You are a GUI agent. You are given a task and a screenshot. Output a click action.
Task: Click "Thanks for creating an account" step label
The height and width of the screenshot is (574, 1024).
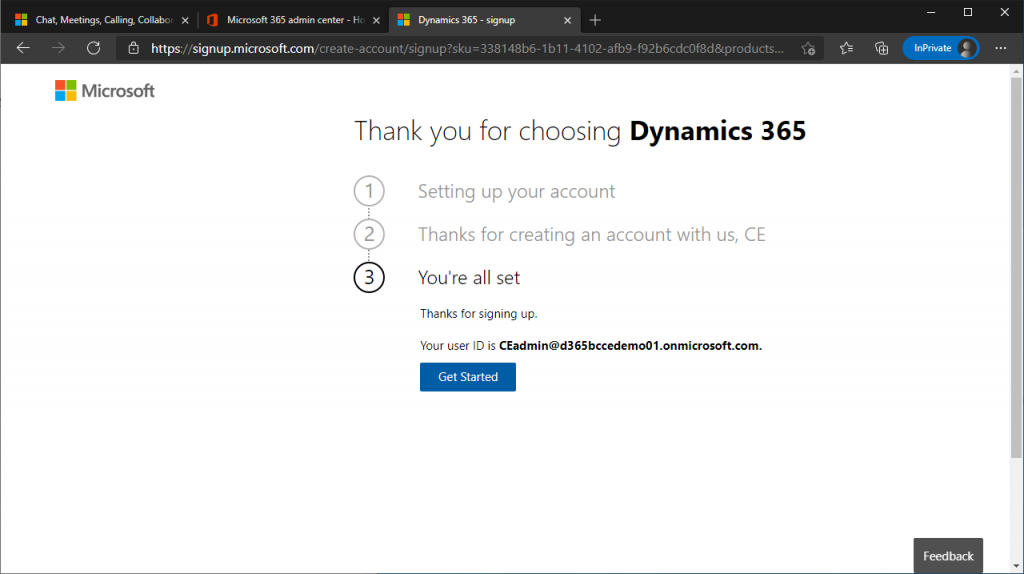pos(592,234)
